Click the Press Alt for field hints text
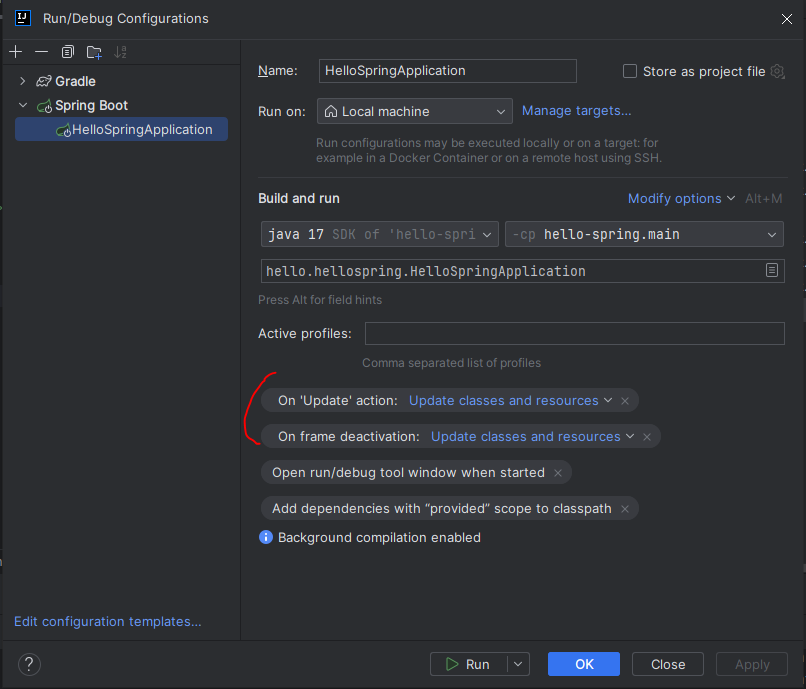This screenshot has height=689, width=806. click(x=320, y=300)
